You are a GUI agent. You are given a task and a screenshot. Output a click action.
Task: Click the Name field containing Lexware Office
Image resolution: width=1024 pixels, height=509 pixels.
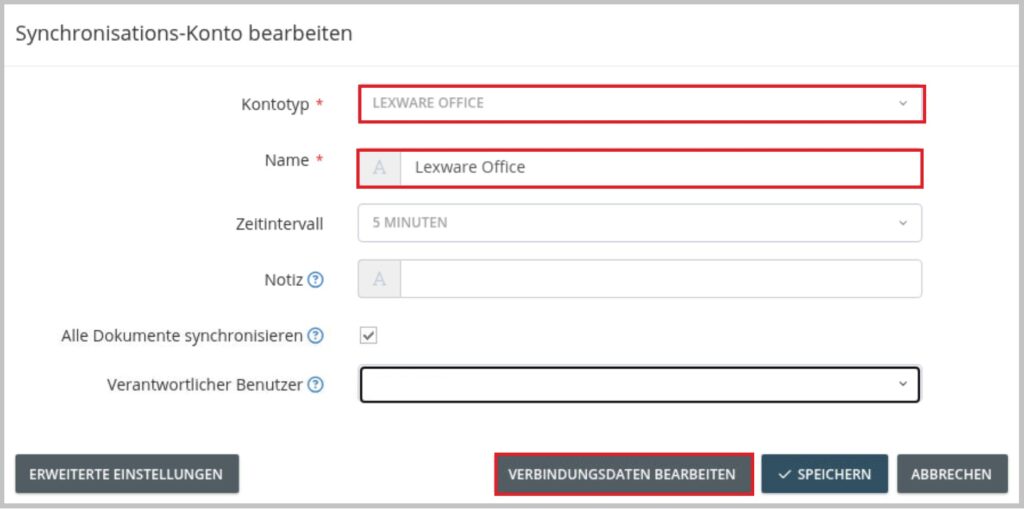pyautogui.click(x=660, y=168)
